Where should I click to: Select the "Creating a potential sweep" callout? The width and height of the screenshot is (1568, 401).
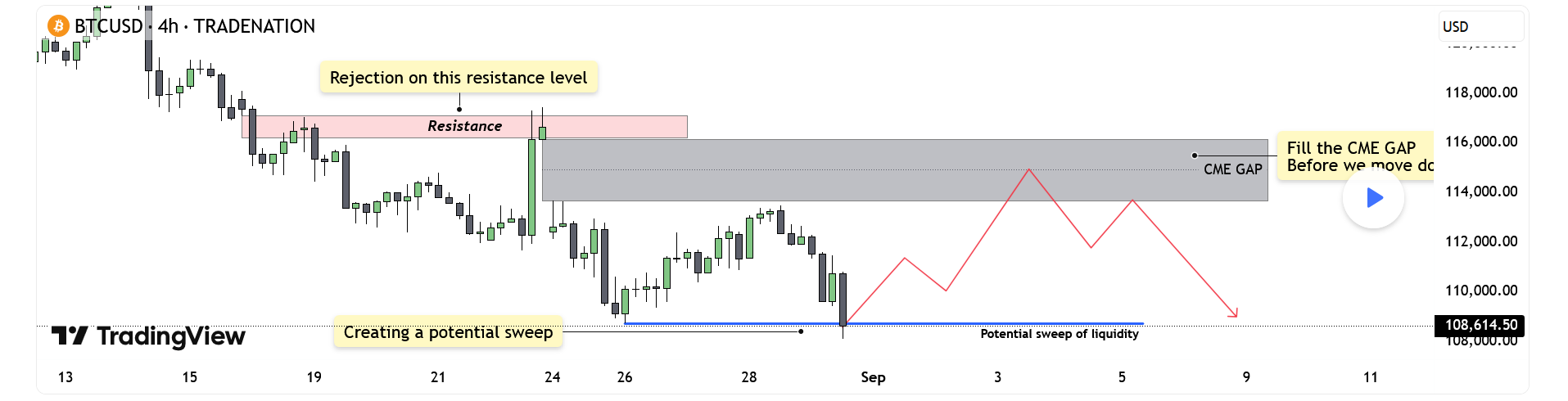(x=448, y=332)
